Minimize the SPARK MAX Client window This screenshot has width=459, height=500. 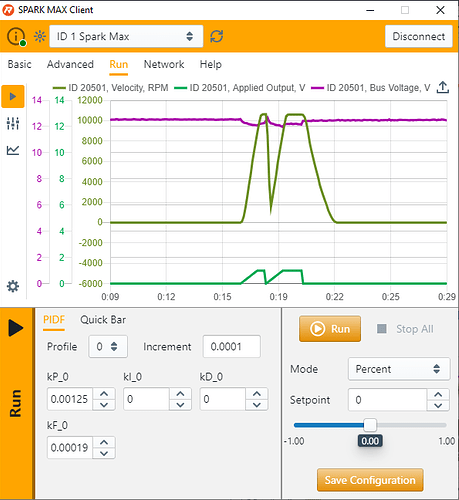pos(370,10)
